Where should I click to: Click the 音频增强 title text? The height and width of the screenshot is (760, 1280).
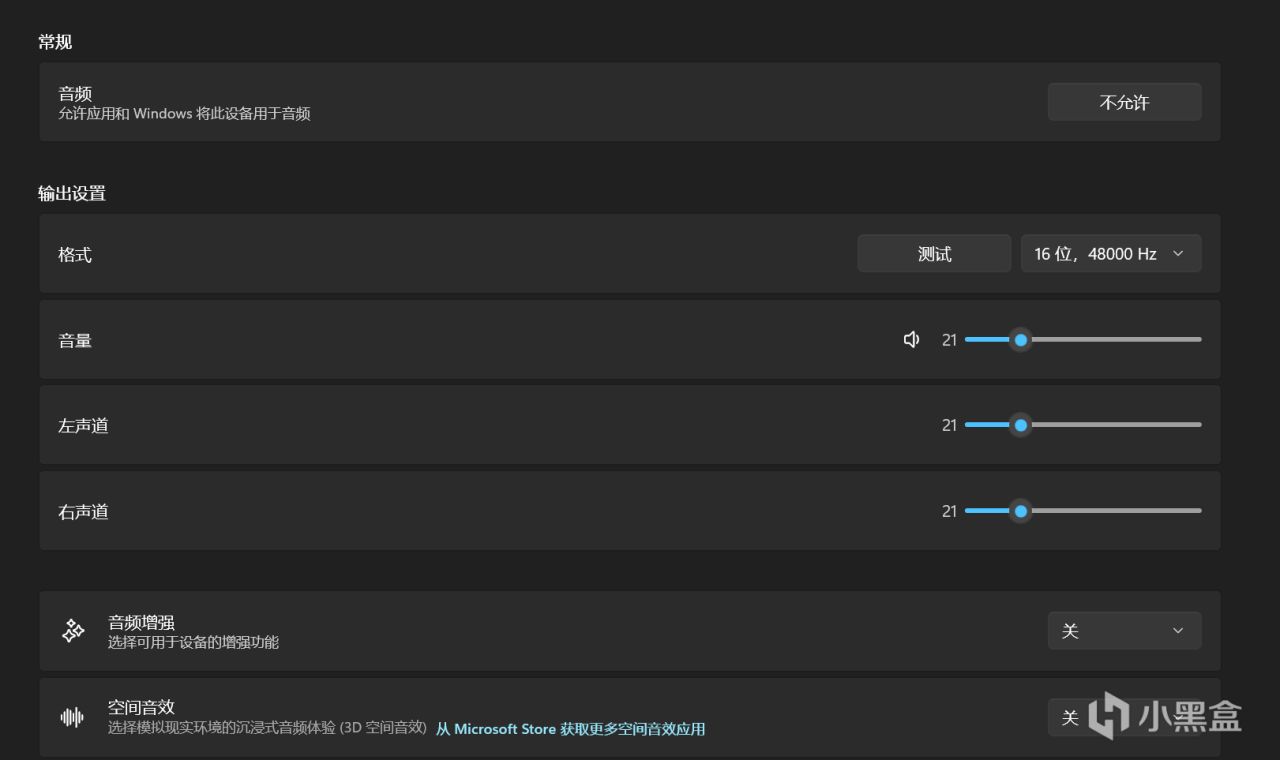(141, 623)
